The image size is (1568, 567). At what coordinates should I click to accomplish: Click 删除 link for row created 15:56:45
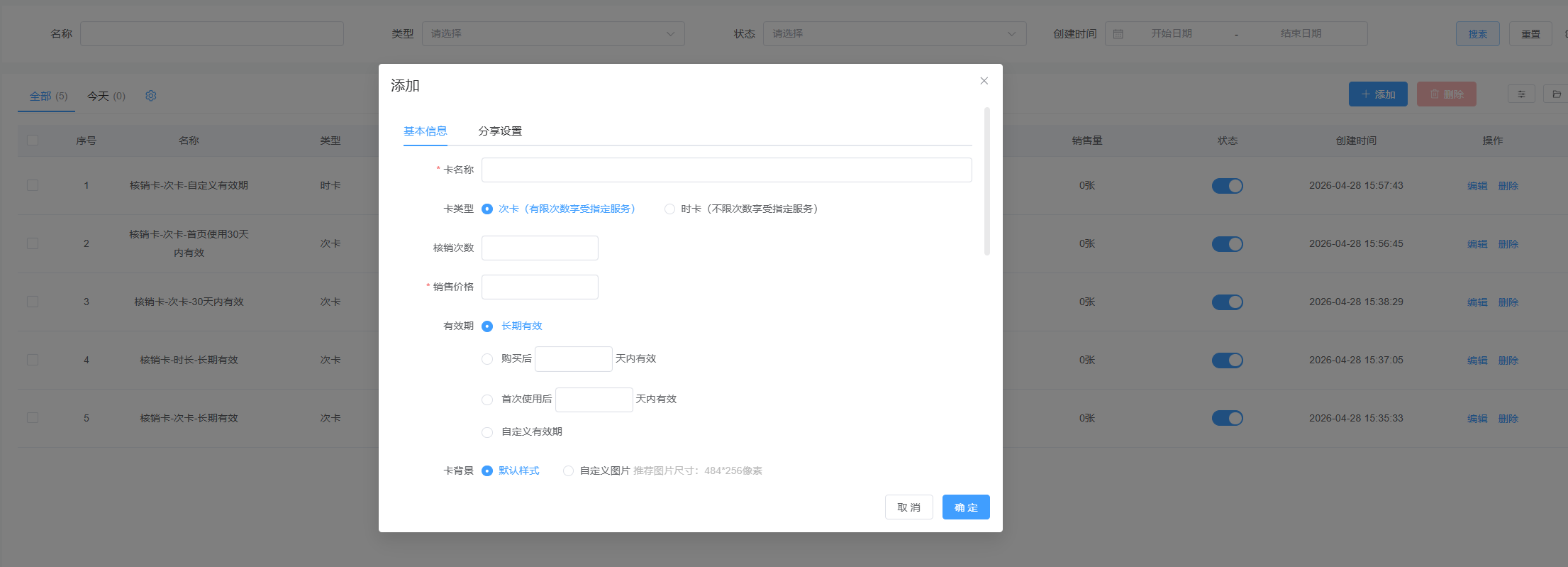(x=1508, y=244)
